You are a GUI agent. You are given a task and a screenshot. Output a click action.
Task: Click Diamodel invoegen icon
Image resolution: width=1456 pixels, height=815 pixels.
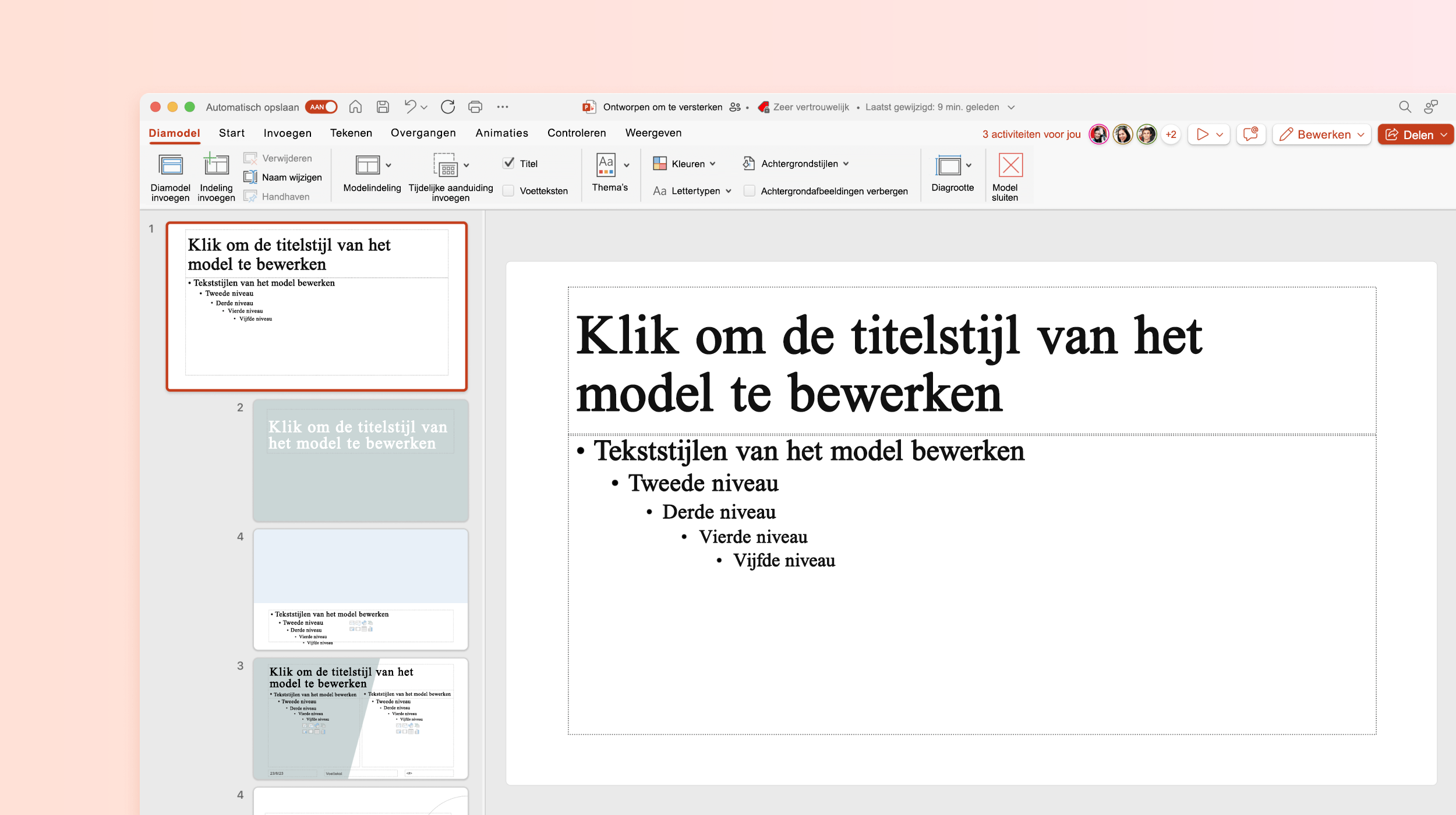pos(171,165)
